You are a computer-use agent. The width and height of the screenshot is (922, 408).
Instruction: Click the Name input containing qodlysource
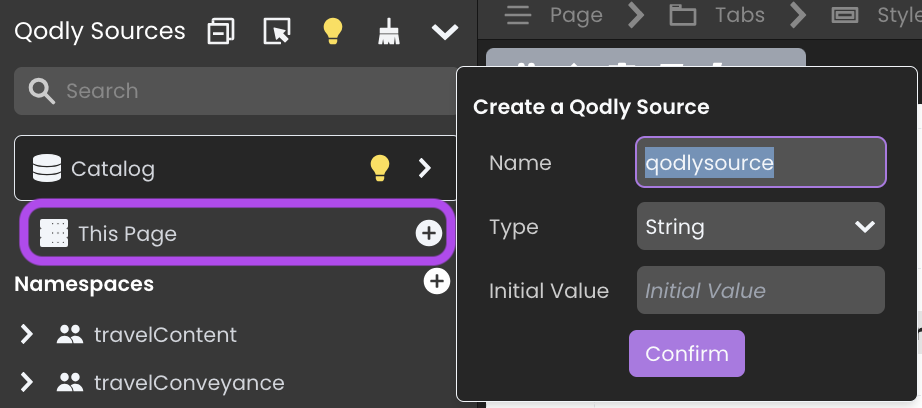point(761,162)
